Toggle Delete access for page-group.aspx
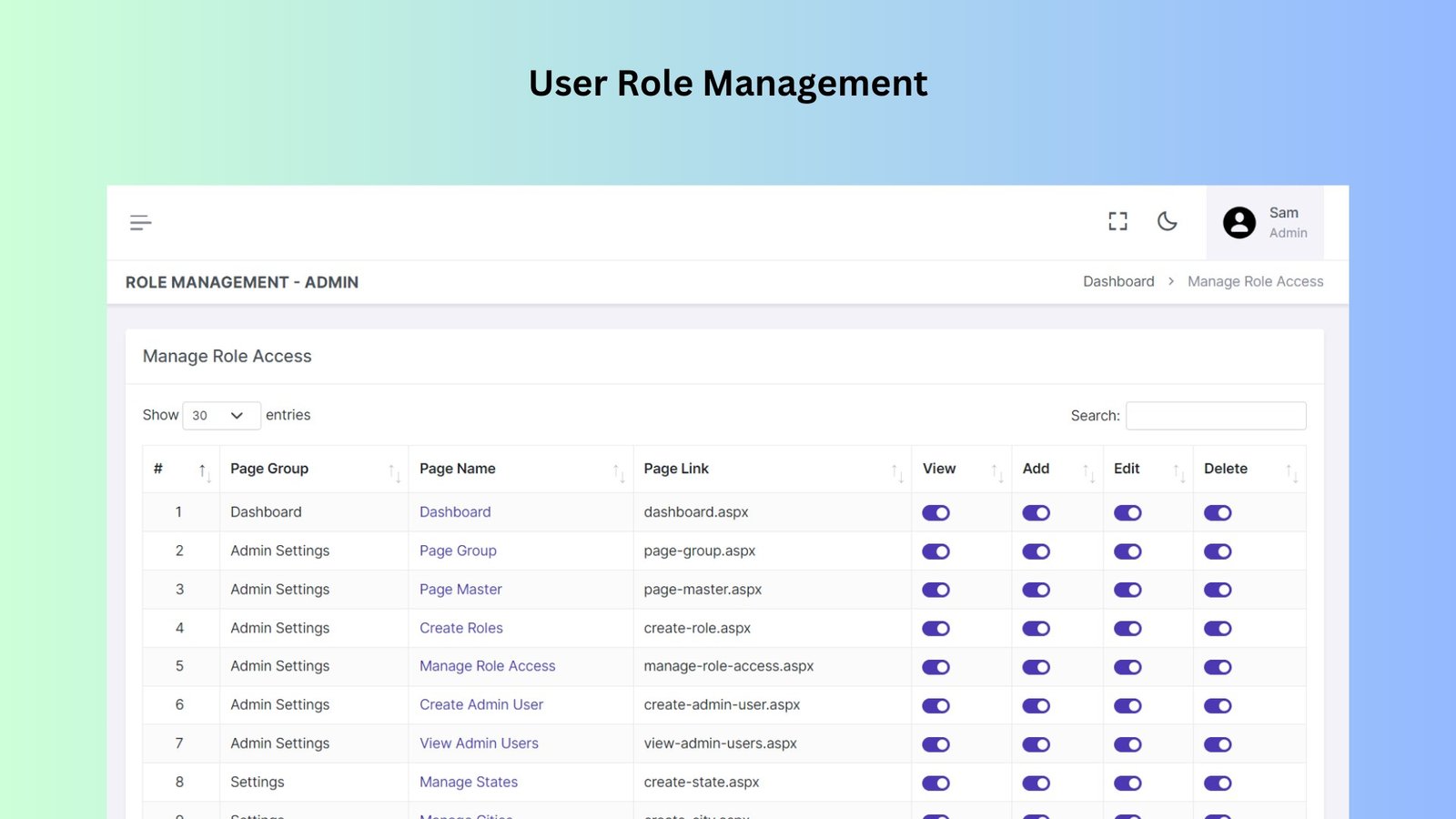Image resolution: width=1456 pixels, height=819 pixels. [x=1218, y=551]
